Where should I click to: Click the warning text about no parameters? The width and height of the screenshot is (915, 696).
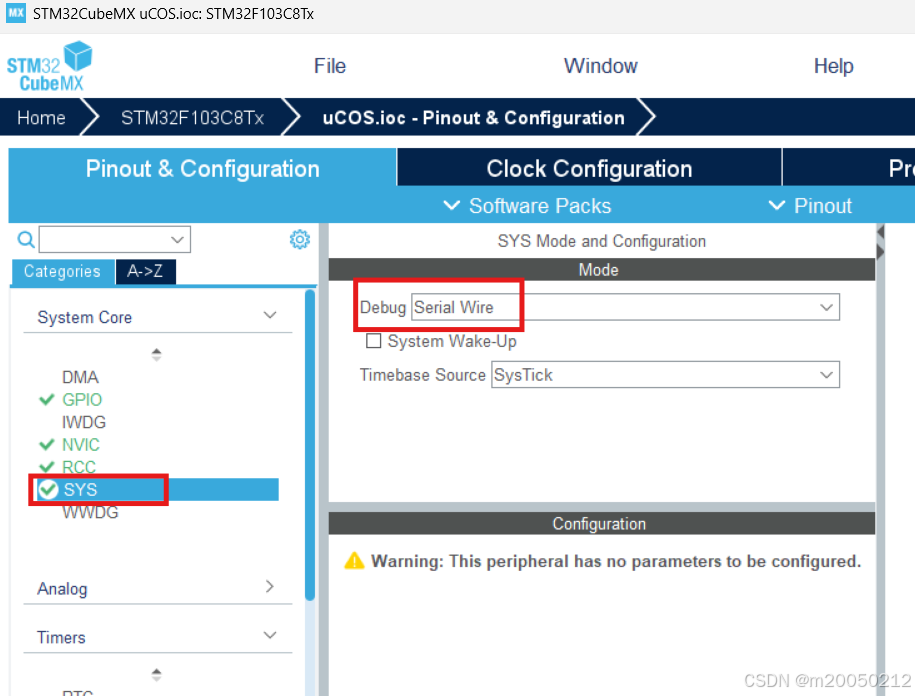click(x=616, y=561)
